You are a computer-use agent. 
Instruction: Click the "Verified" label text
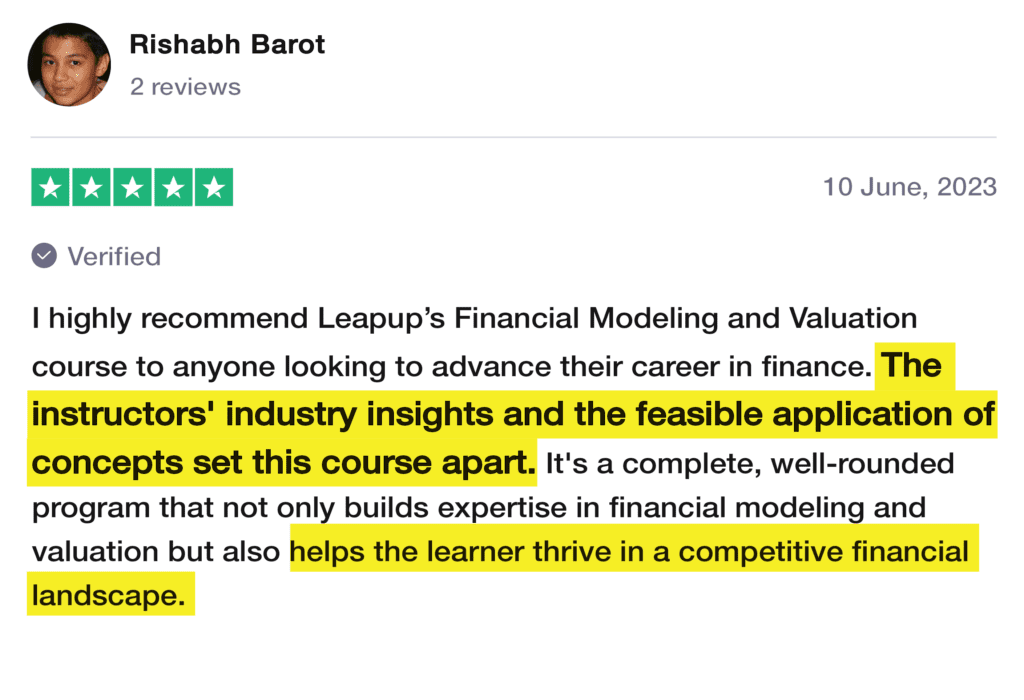tap(114, 257)
